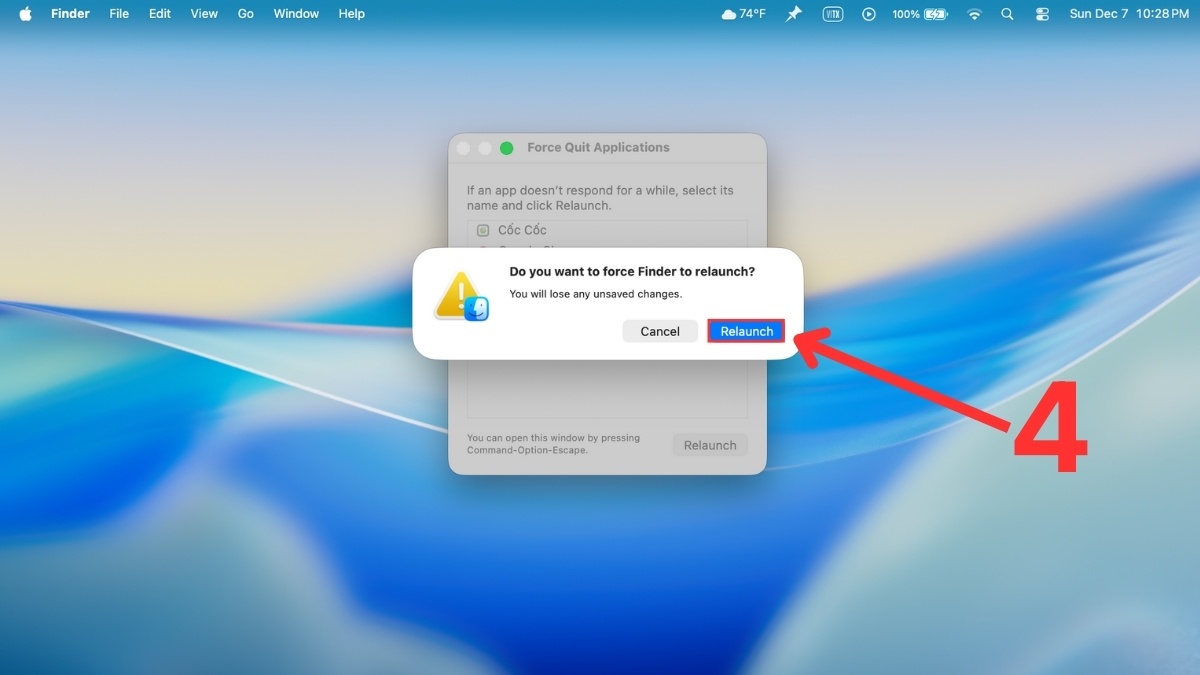This screenshot has width=1200, height=675.
Task: Click dimmed Relaunch button in Force Quit window
Action: pyautogui.click(x=710, y=446)
